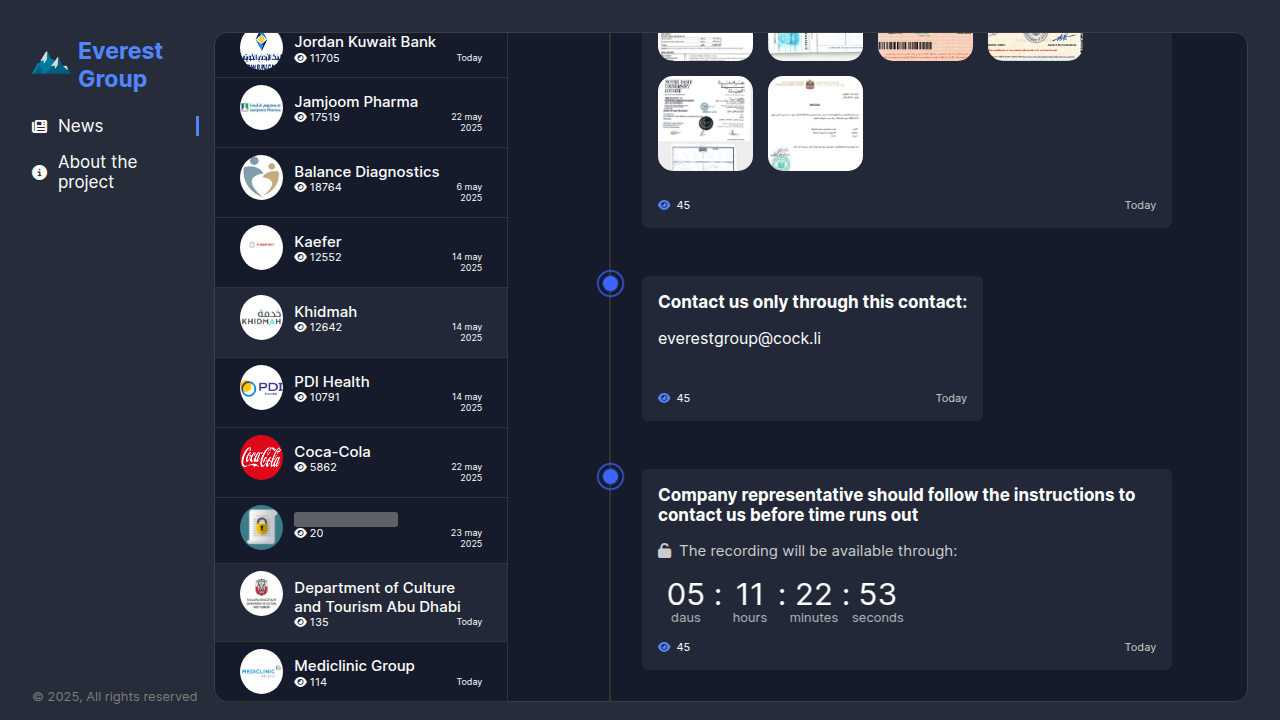Click the Balance Diagnostics logo
This screenshot has height=720, width=1280.
[261, 178]
